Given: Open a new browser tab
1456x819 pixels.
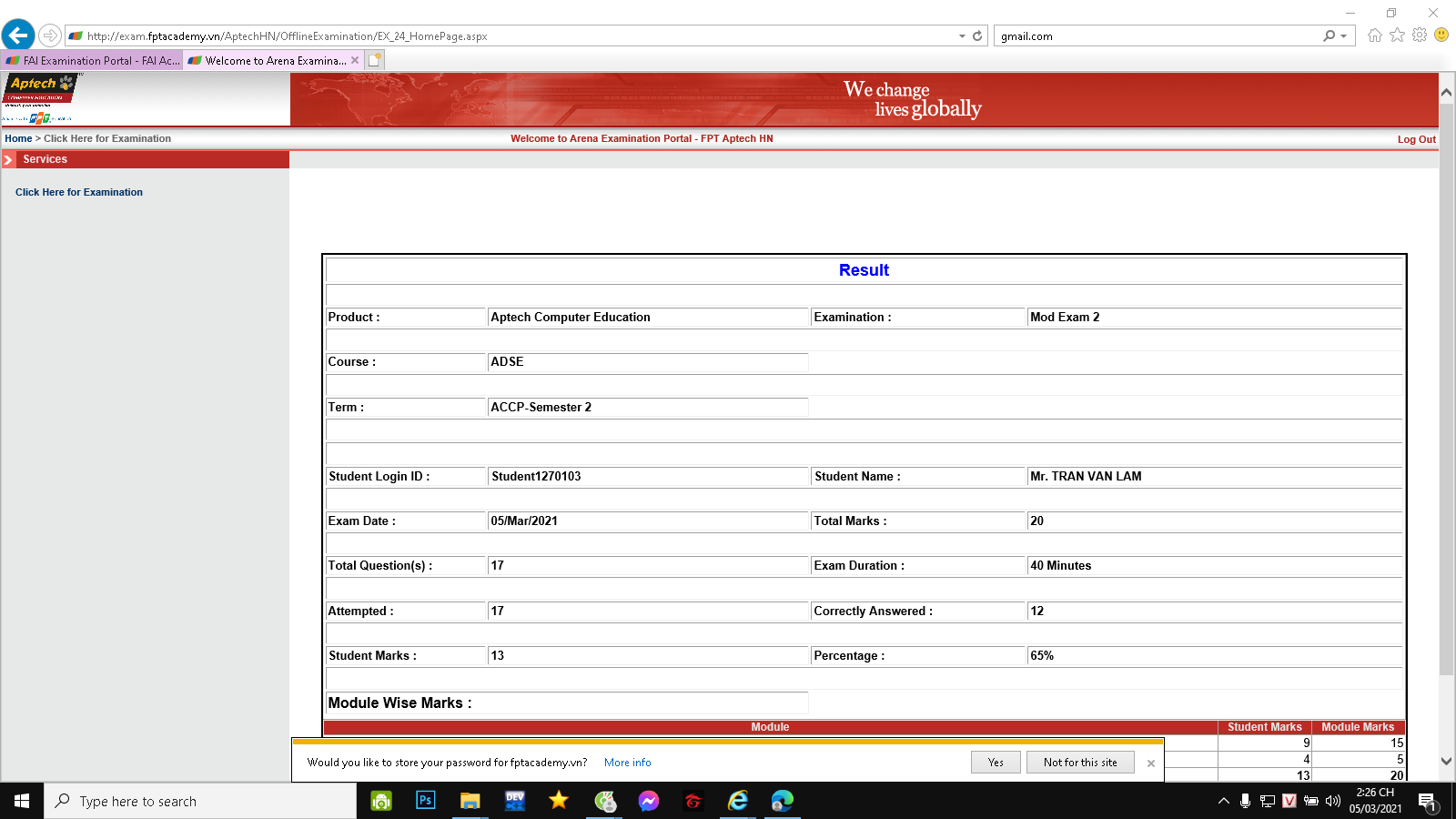Looking at the screenshot, I should [375, 60].
